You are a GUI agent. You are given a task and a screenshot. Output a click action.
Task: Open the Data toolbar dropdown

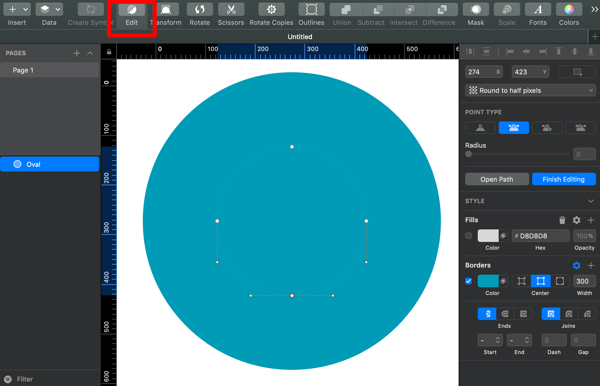[x=49, y=9]
